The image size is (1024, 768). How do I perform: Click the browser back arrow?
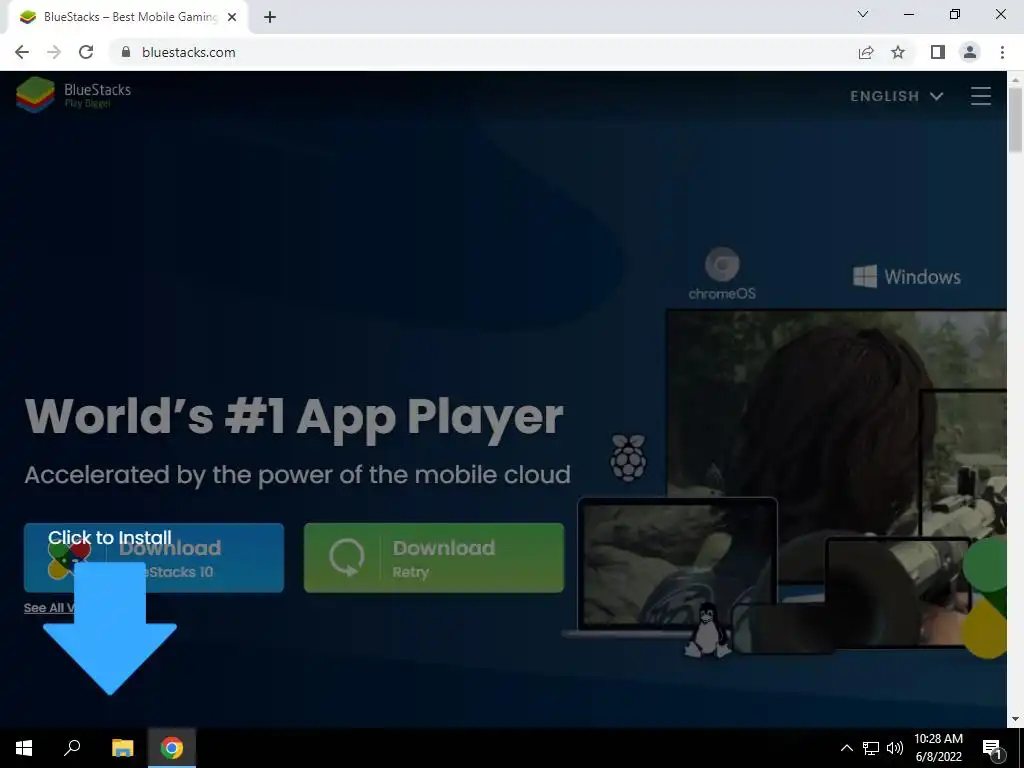(22, 52)
